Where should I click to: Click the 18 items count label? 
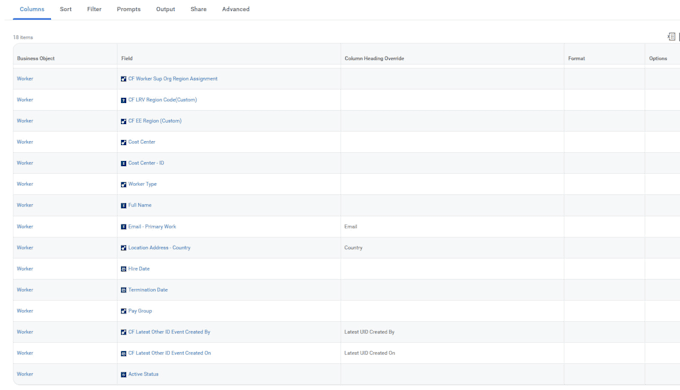click(x=23, y=37)
